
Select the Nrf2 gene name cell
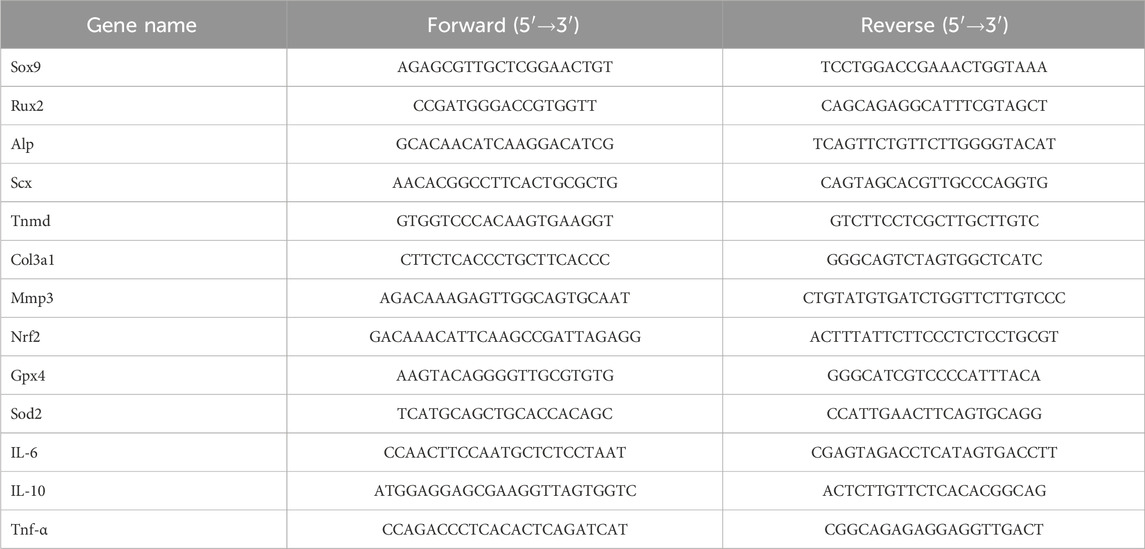(143, 337)
